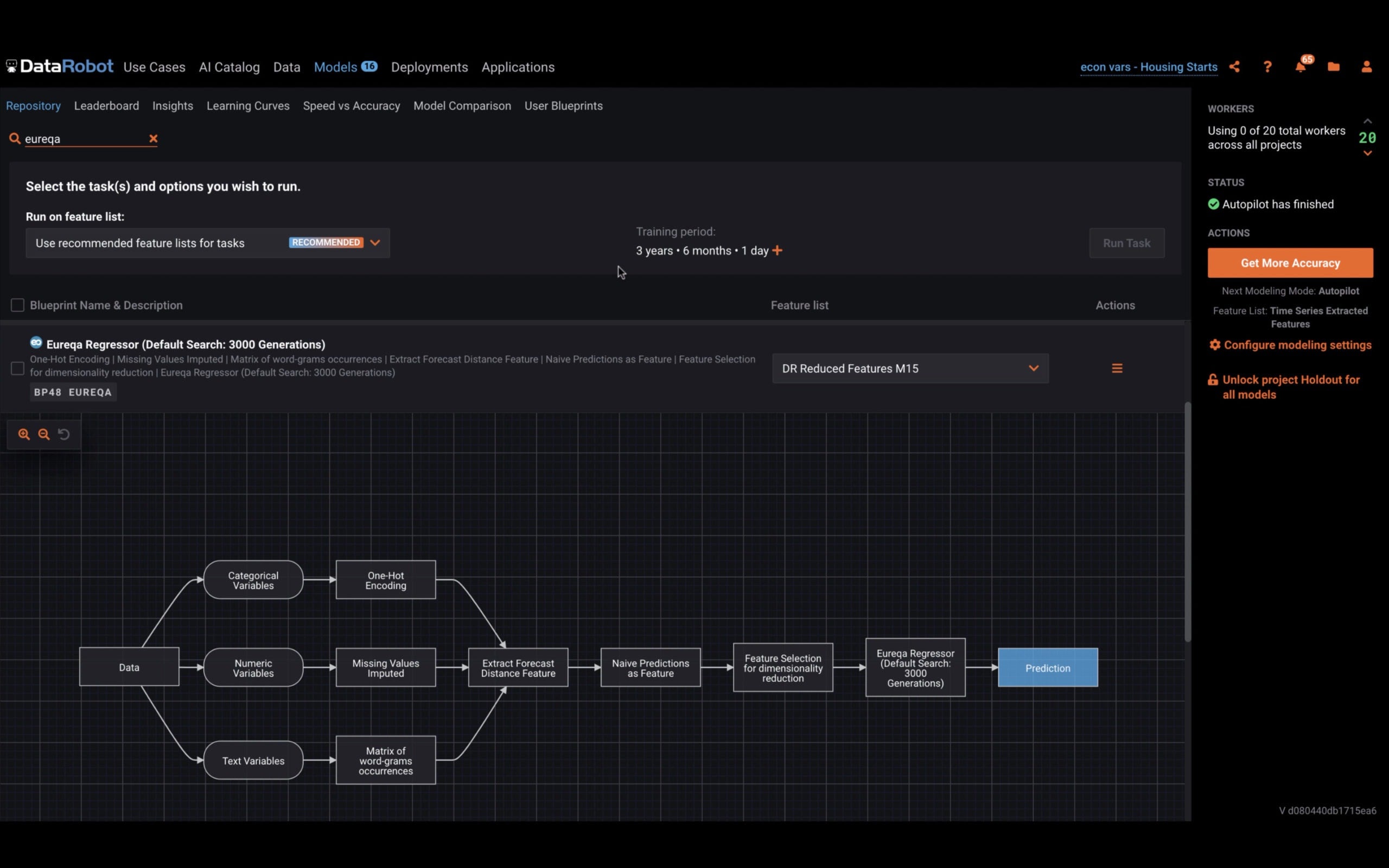Select the Eureqa Regressor node in diagram
The width and height of the screenshot is (1389, 868).
915,668
